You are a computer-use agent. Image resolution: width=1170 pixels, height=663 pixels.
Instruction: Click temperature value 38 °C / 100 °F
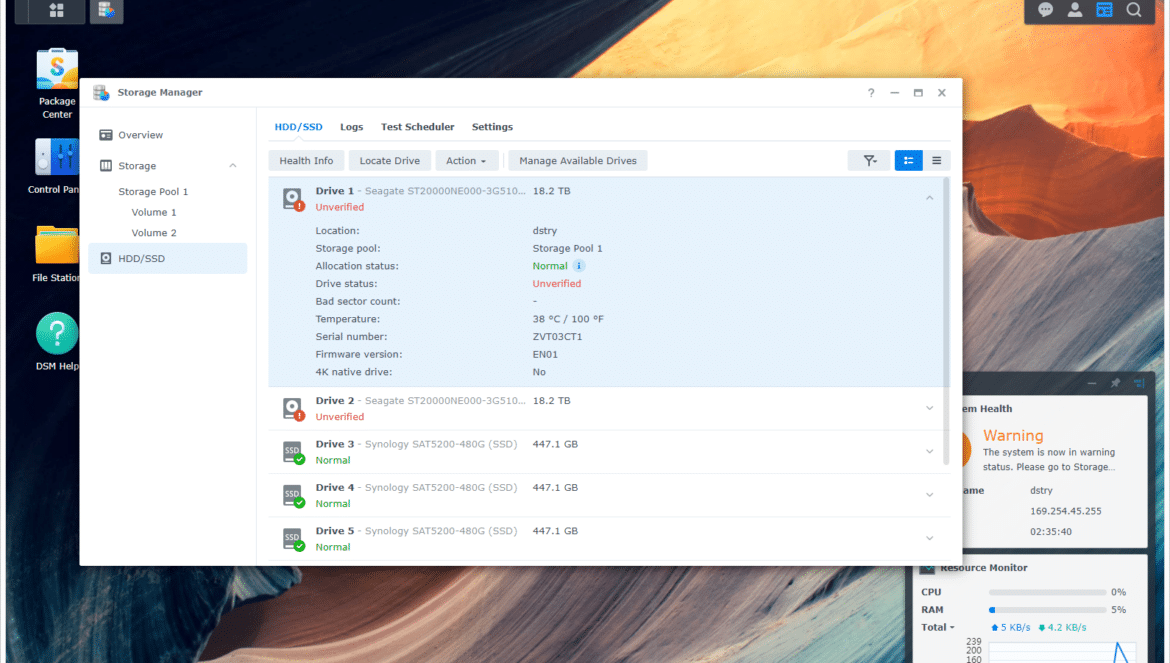click(568, 318)
